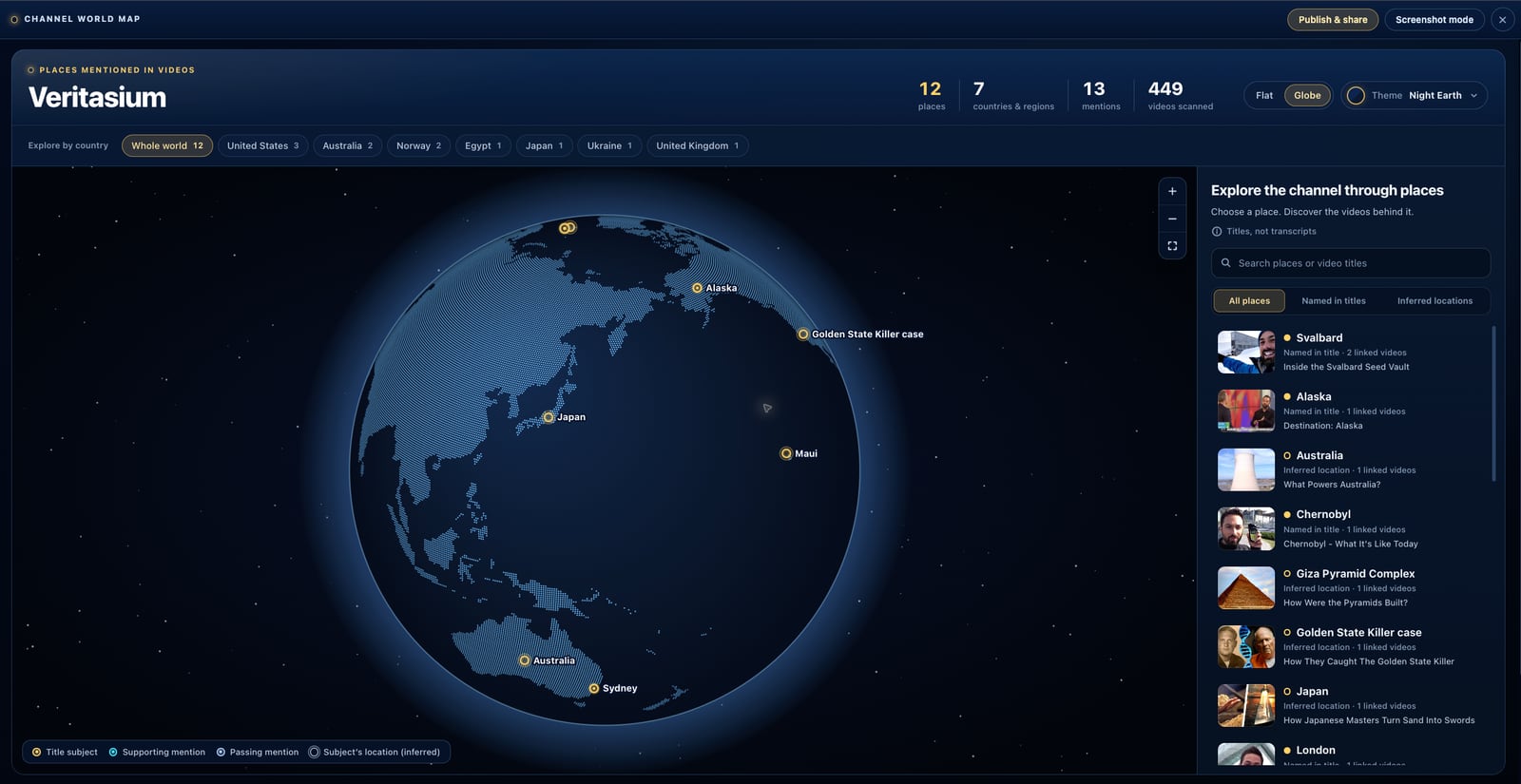Image resolution: width=1521 pixels, height=784 pixels.
Task: Switch map to Flat view
Action: (1264, 95)
